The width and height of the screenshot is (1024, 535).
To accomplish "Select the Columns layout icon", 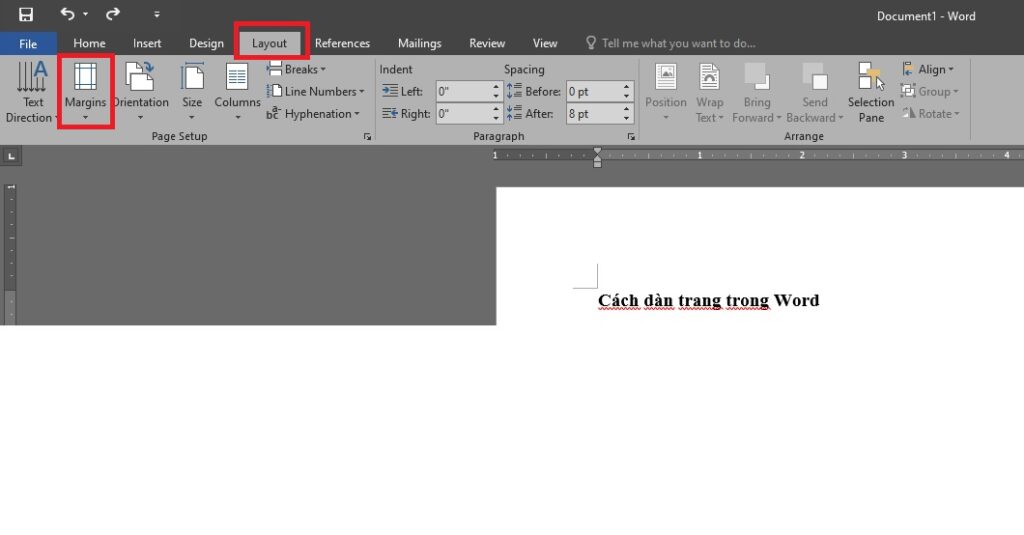I will [x=237, y=78].
